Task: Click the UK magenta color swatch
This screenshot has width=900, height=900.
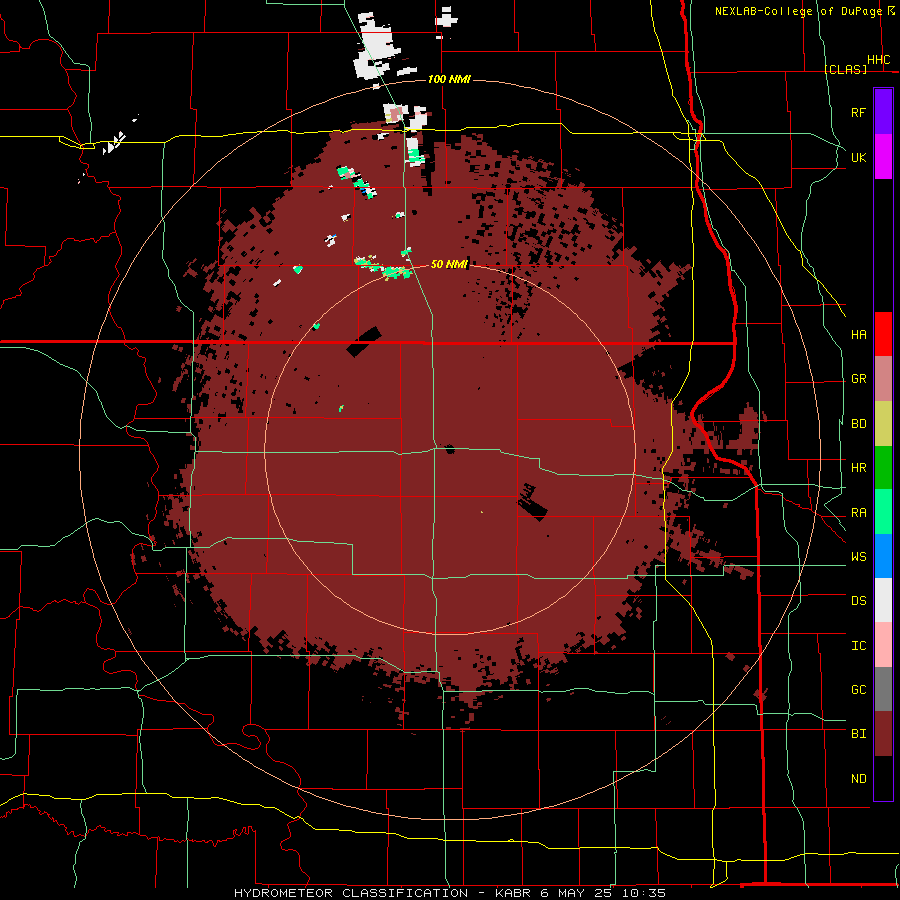Action: tap(883, 157)
